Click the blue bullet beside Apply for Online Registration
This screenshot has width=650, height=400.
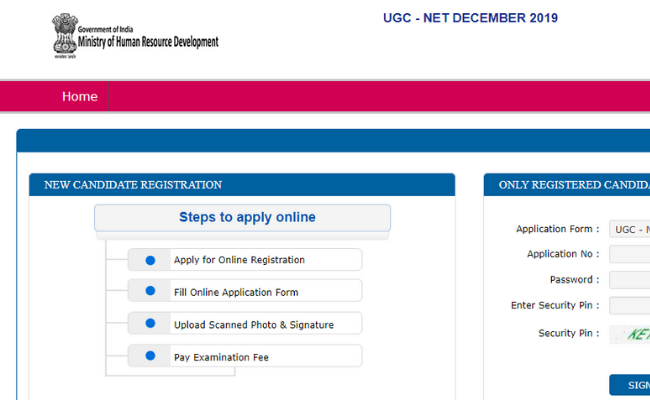point(150,260)
